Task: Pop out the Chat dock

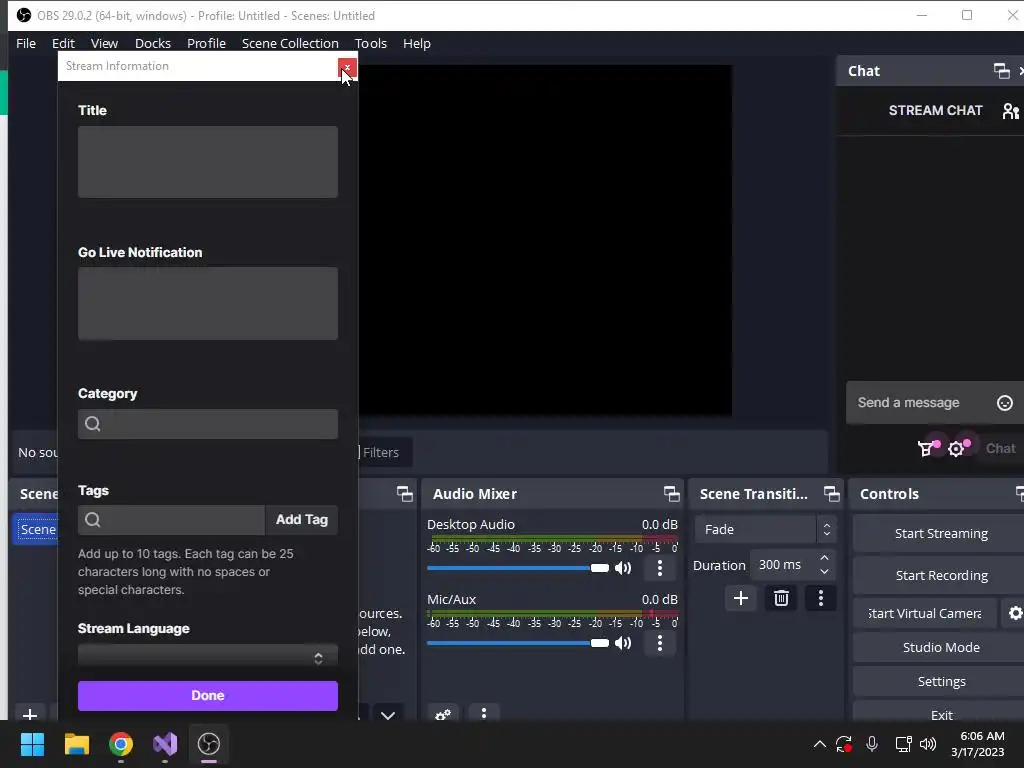Action: pyautogui.click(x=1001, y=71)
